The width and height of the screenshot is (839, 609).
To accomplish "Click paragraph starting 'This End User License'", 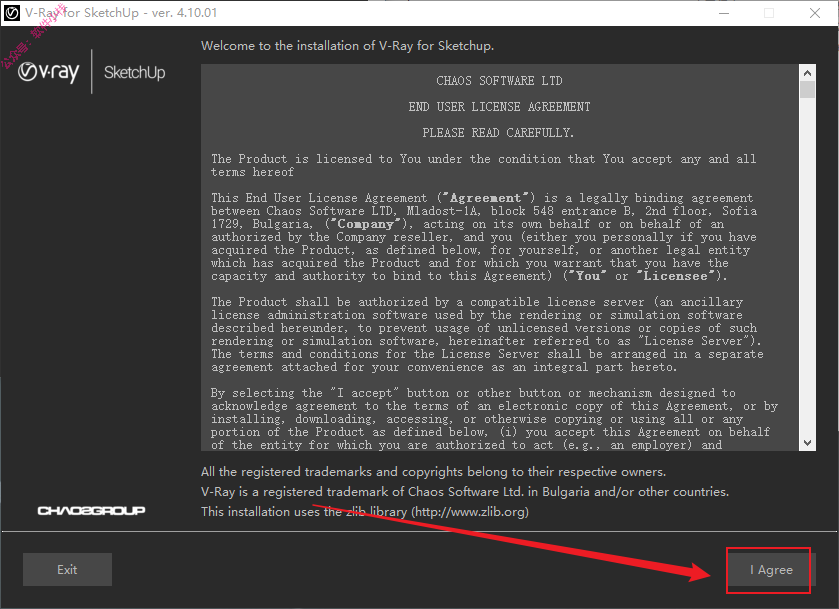I will 484,237.
